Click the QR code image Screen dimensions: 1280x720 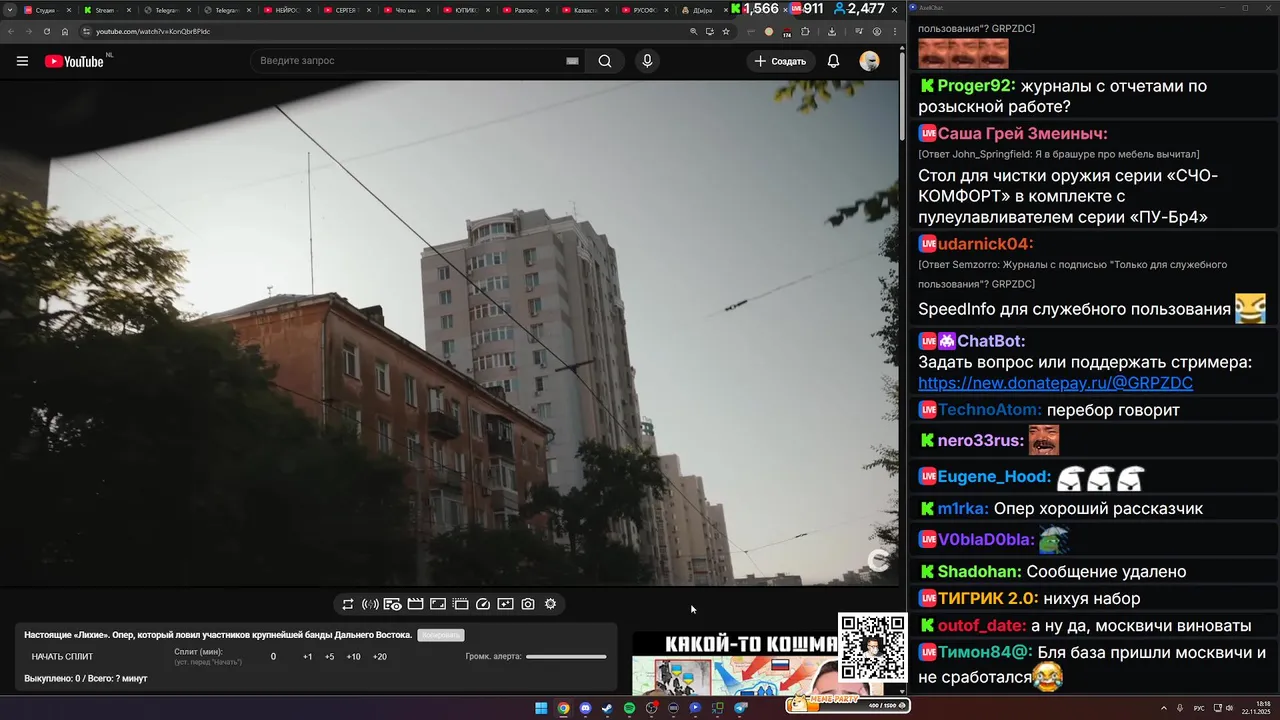pos(872,648)
